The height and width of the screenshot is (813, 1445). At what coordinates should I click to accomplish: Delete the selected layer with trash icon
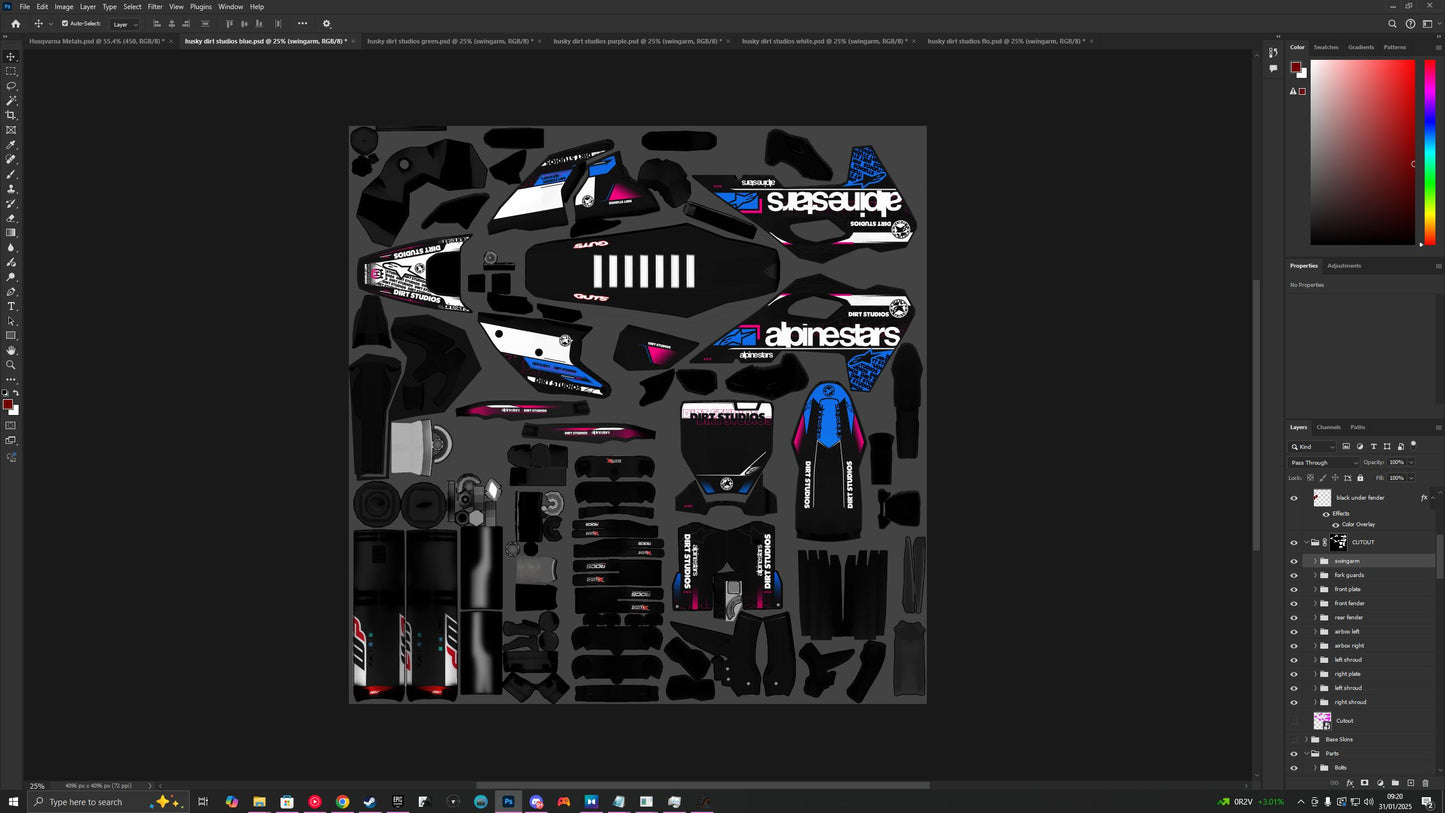[x=1426, y=783]
